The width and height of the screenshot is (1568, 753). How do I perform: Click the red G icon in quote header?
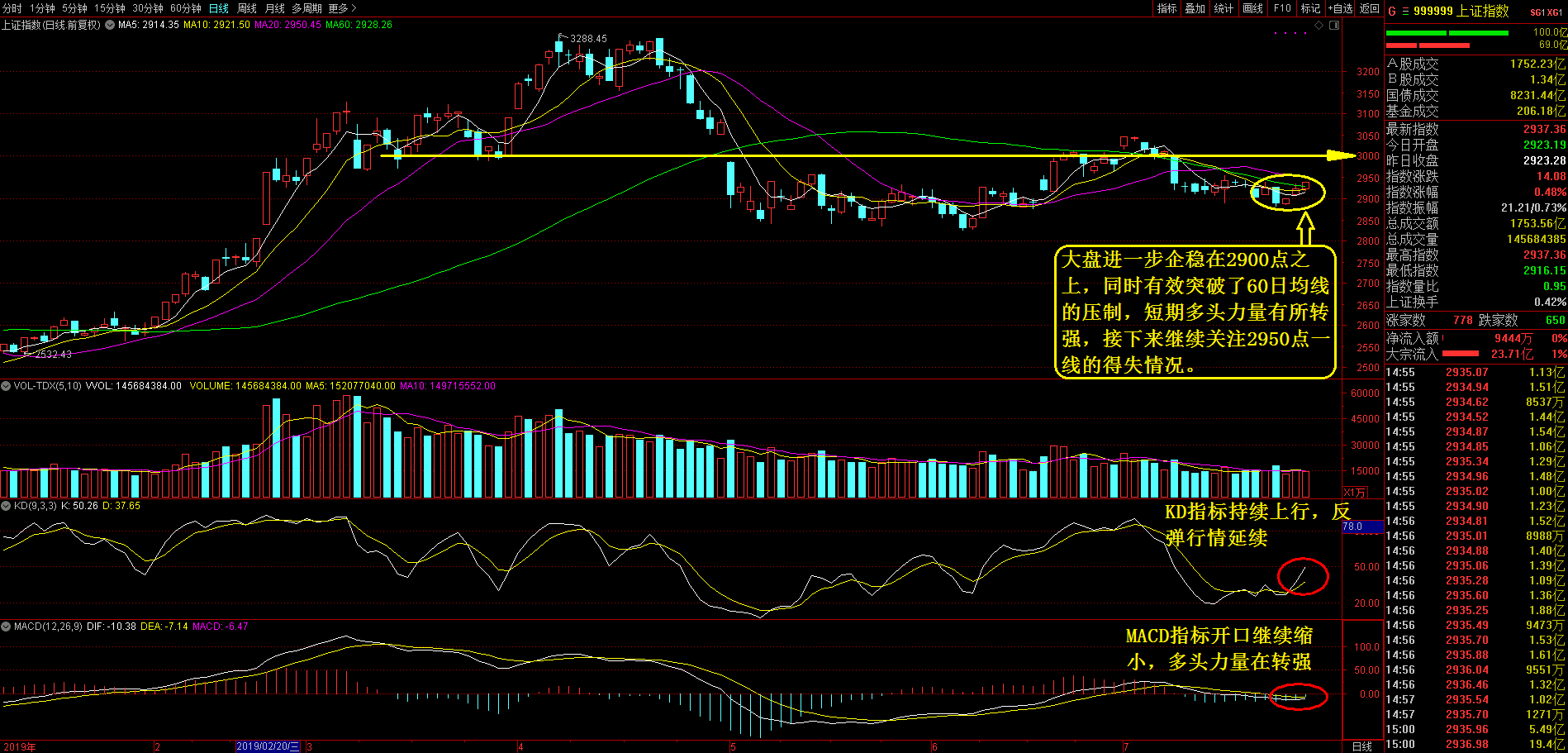[x=1392, y=11]
